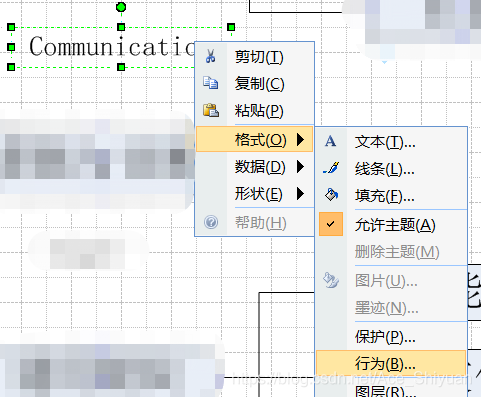
Task: Open 文本(T)... format dialog
Action: tap(391, 142)
